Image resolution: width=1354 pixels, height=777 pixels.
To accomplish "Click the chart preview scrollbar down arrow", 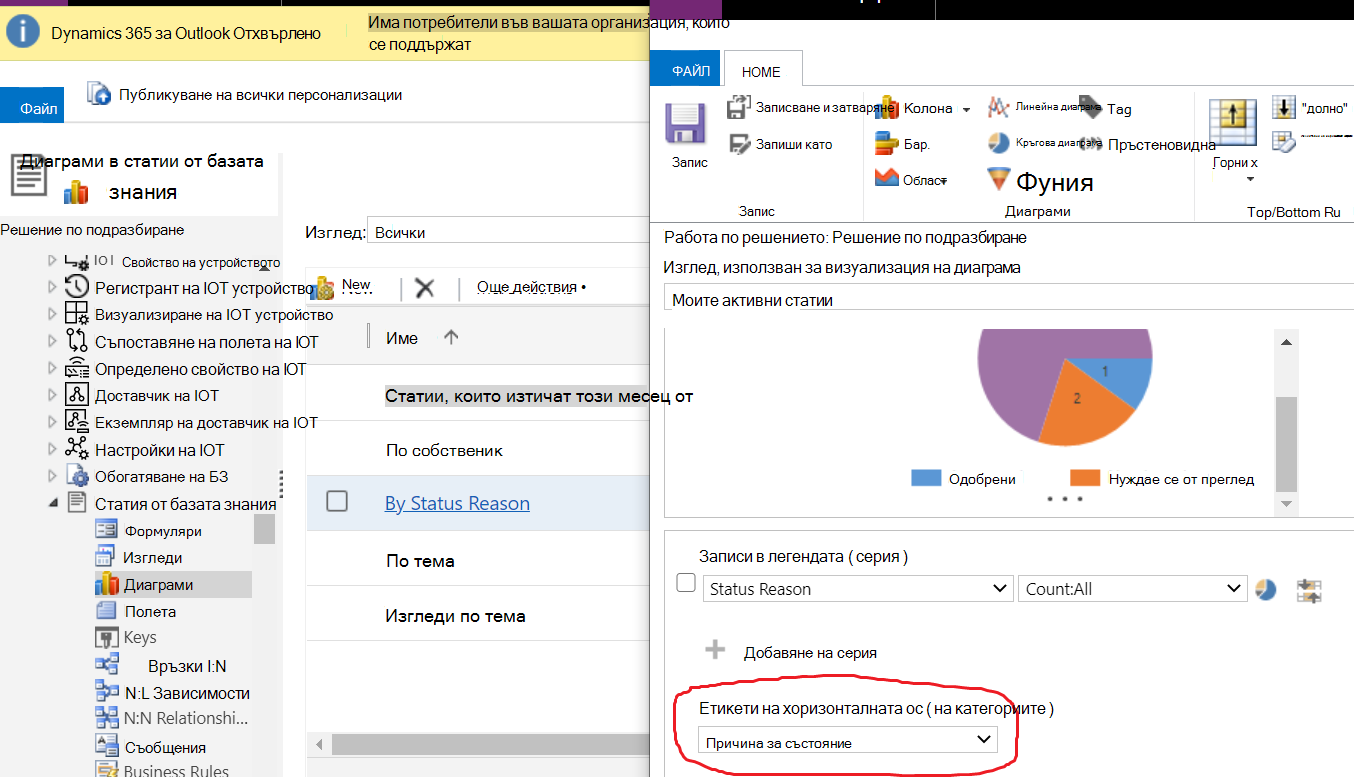I will (x=1286, y=504).
